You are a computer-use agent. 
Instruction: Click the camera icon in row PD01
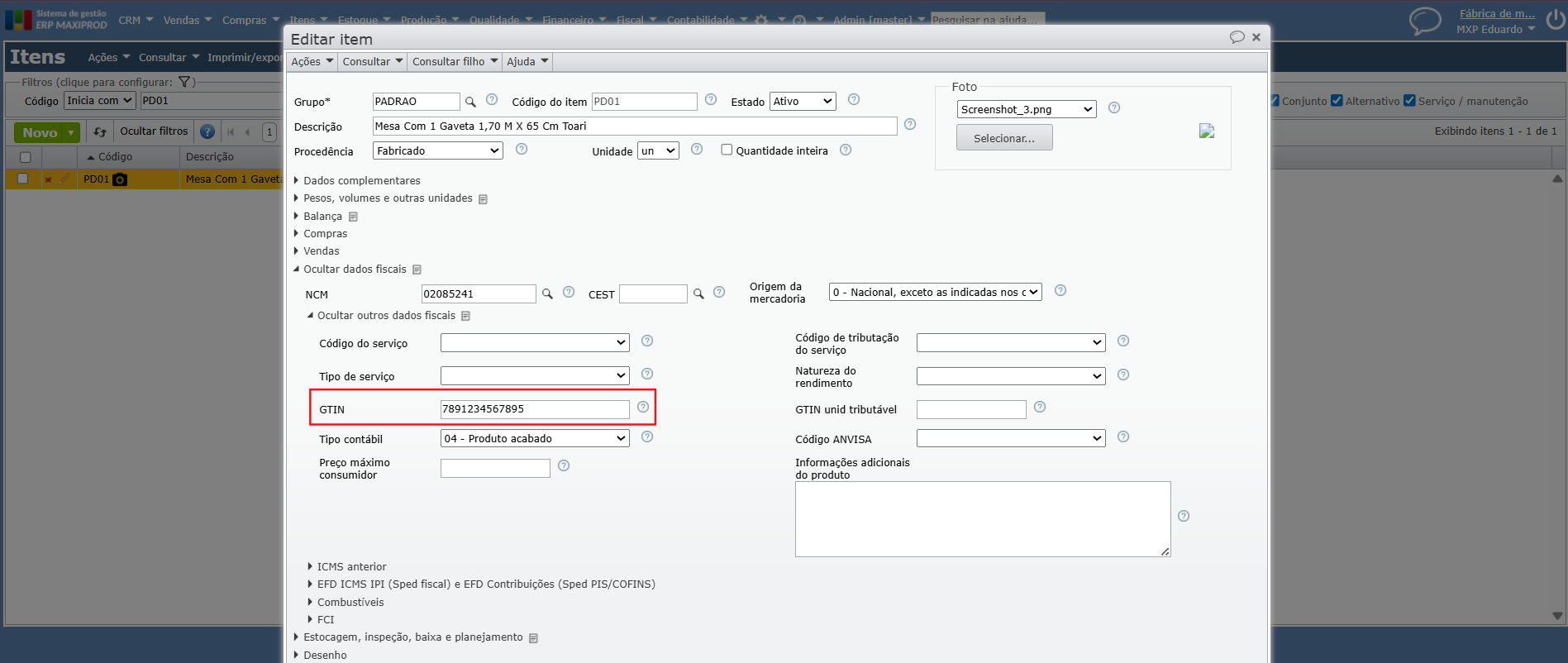click(120, 179)
